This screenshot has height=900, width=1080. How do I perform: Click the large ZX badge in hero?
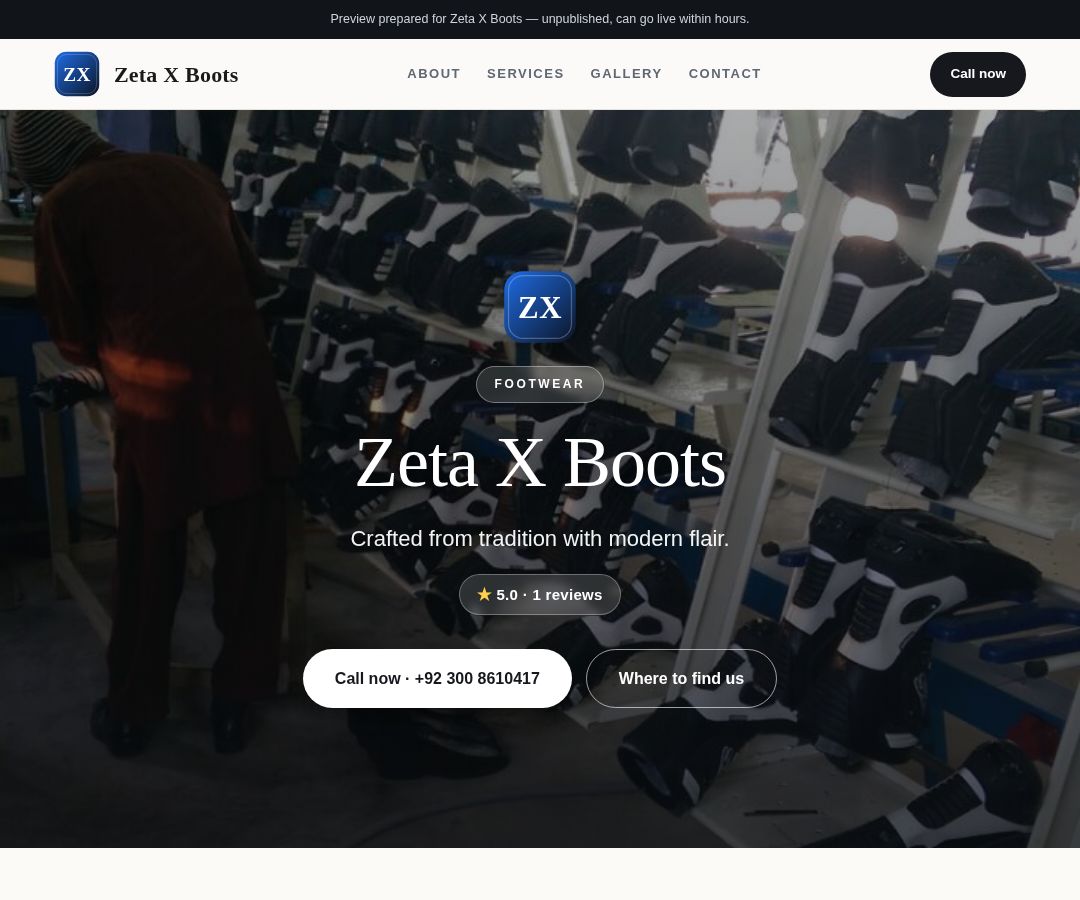point(540,307)
